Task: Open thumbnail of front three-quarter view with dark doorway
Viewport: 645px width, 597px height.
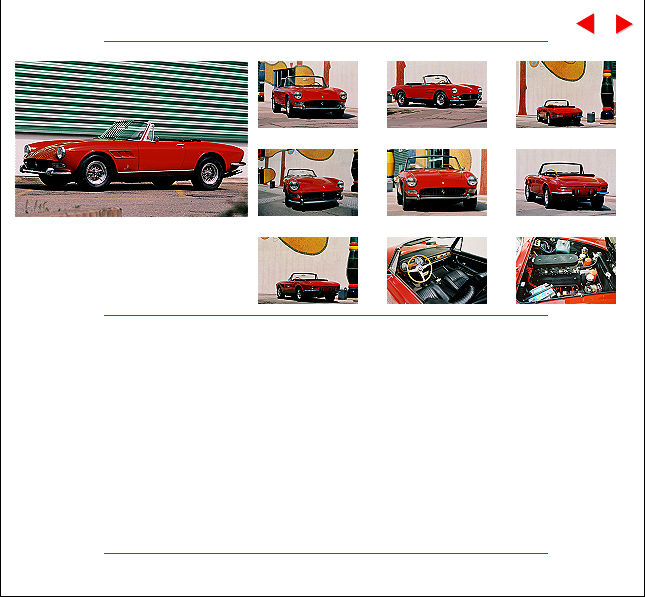Action: 308,94
